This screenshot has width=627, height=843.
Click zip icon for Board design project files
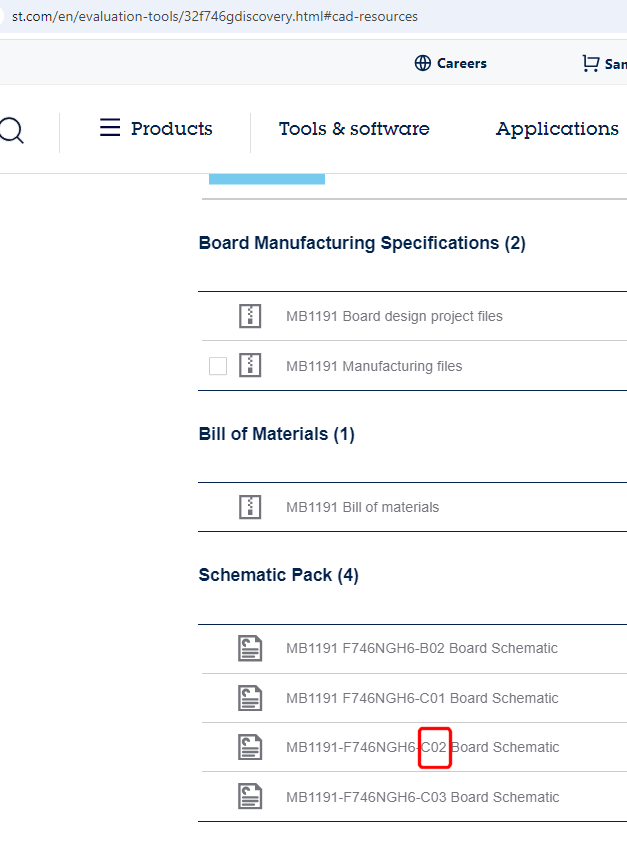[x=250, y=316]
